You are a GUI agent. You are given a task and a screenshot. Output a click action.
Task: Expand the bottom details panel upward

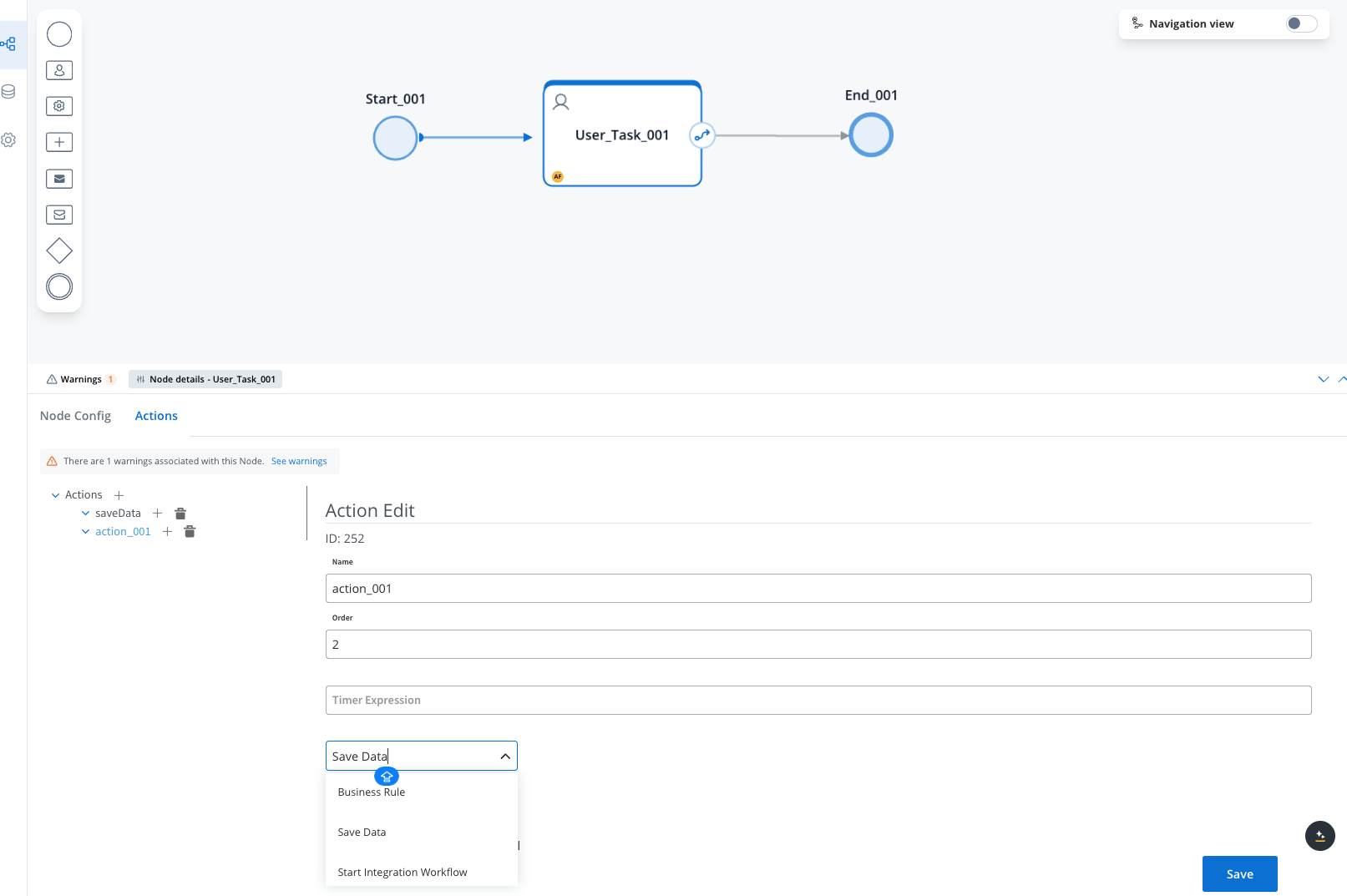(1342, 379)
